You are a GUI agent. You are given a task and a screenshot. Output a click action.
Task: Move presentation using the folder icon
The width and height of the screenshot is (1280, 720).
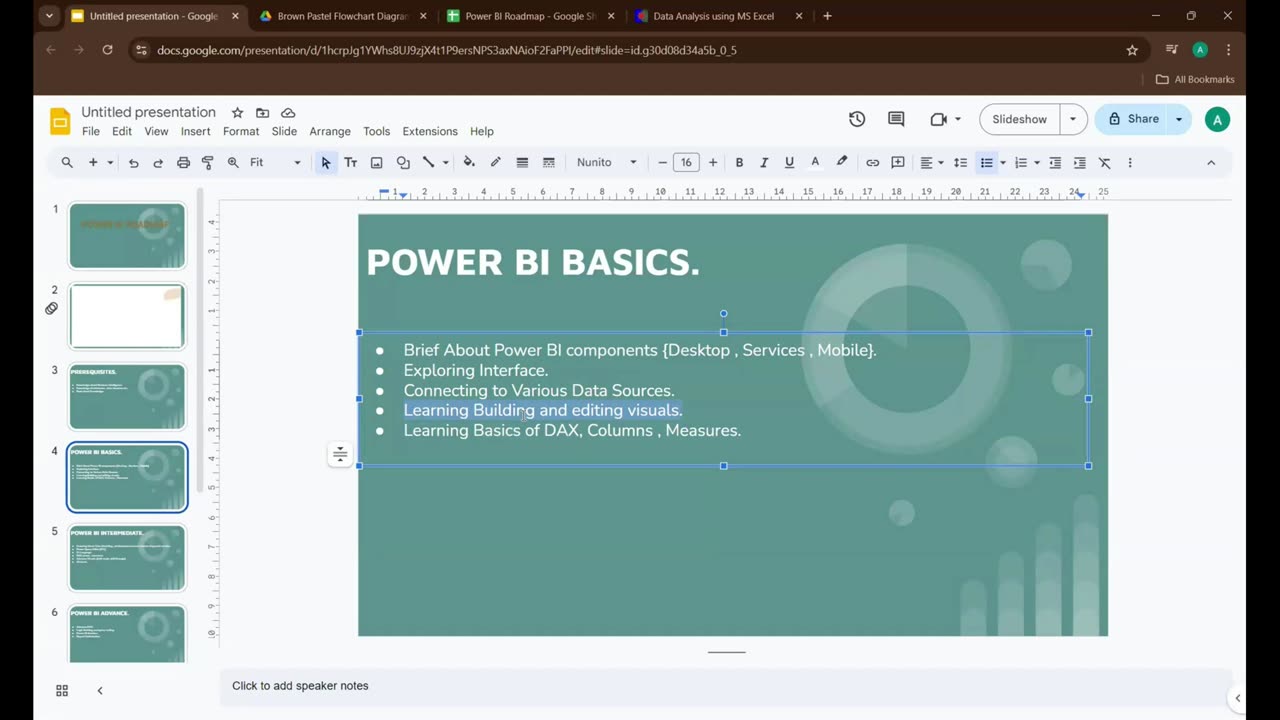pos(262,113)
